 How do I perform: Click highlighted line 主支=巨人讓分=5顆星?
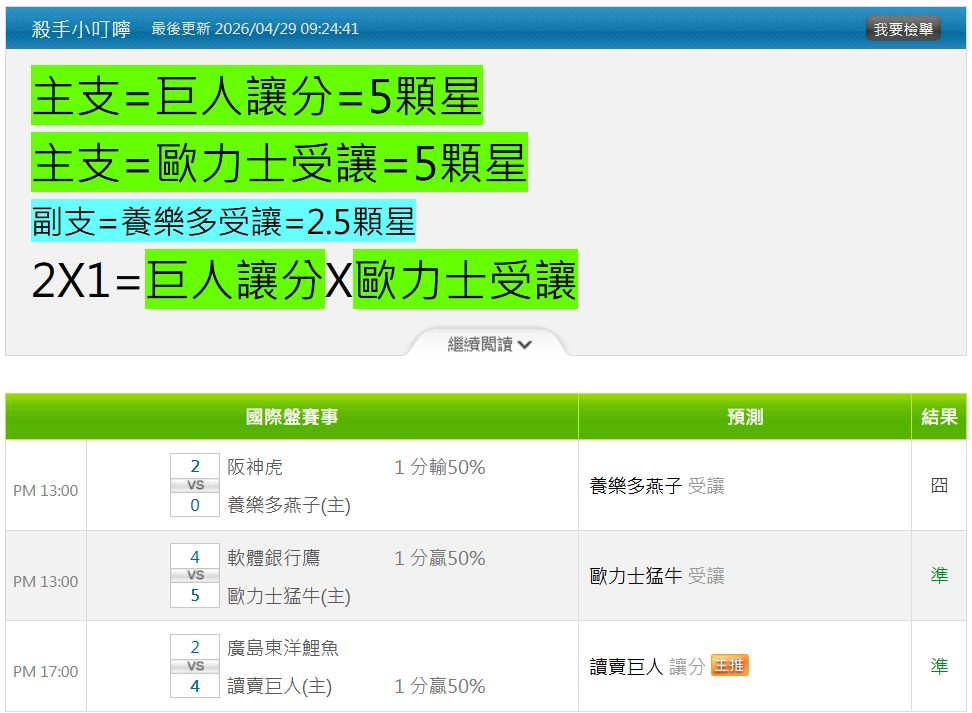click(257, 95)
